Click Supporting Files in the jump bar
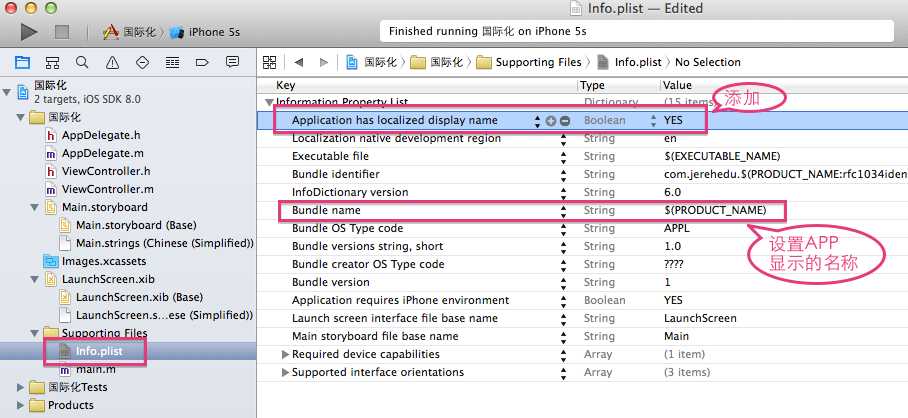The image size is (908, 418). [x=528, y=62]
